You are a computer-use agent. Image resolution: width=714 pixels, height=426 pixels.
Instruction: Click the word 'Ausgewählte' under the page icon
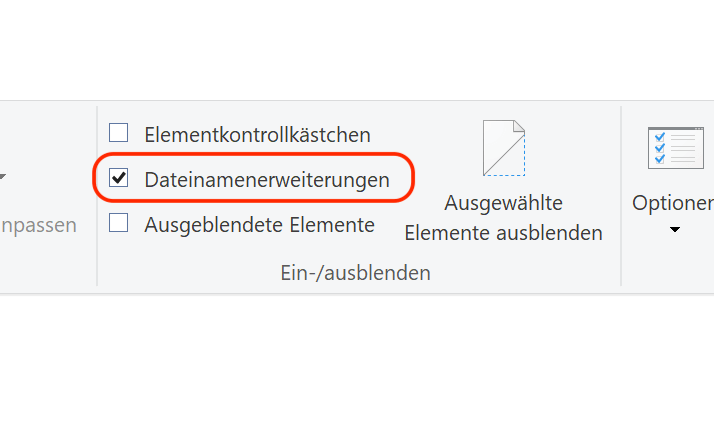504,203
